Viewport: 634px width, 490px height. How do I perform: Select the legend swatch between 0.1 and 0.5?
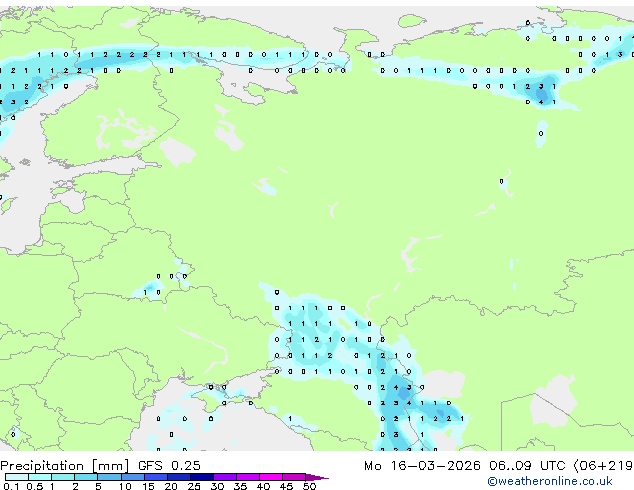[17, 477]
